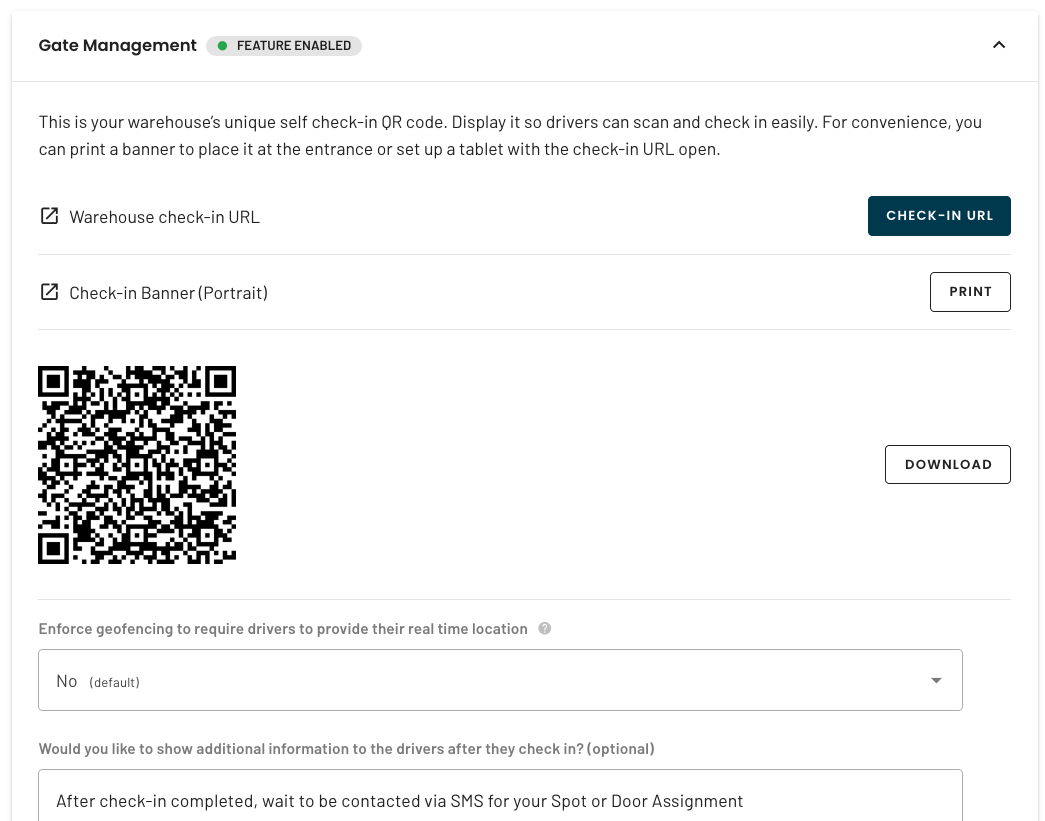
Task: Click the external link icon beside Check-in Banner
Action: click(49, 292)
